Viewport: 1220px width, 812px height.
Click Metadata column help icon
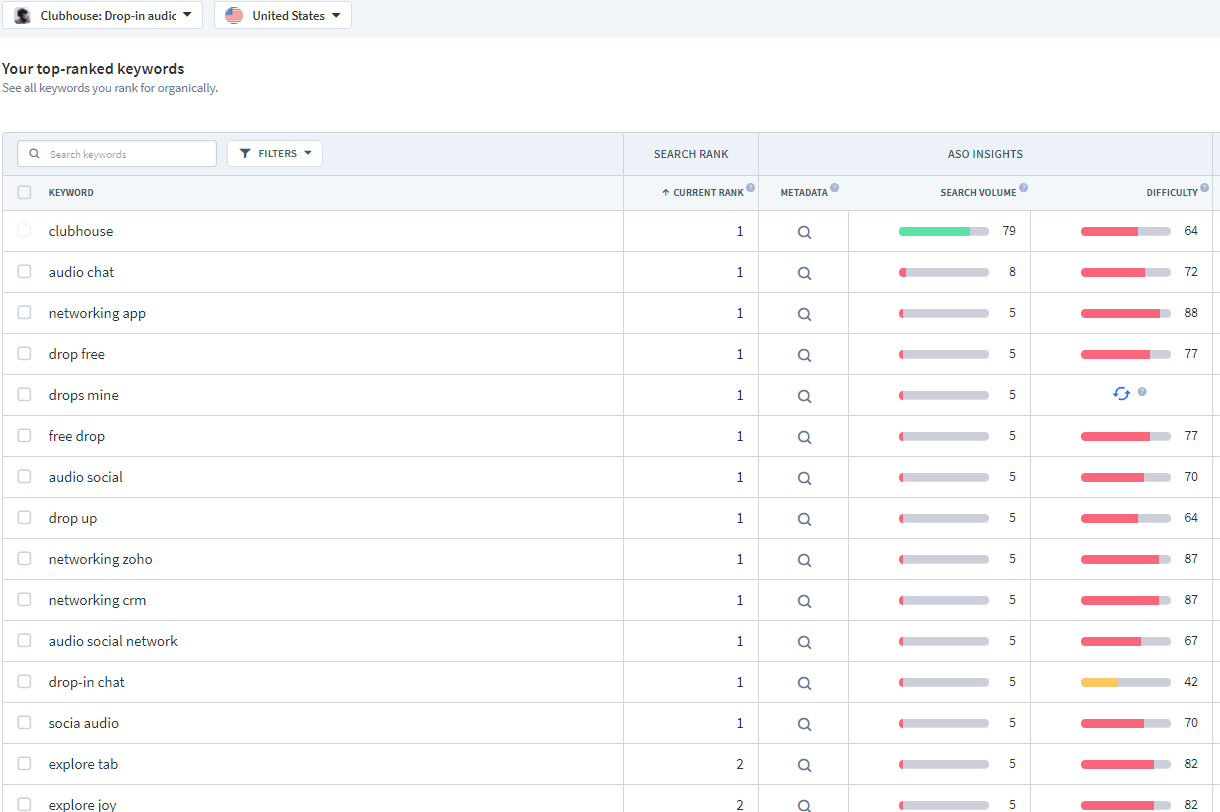coord(834,187)
